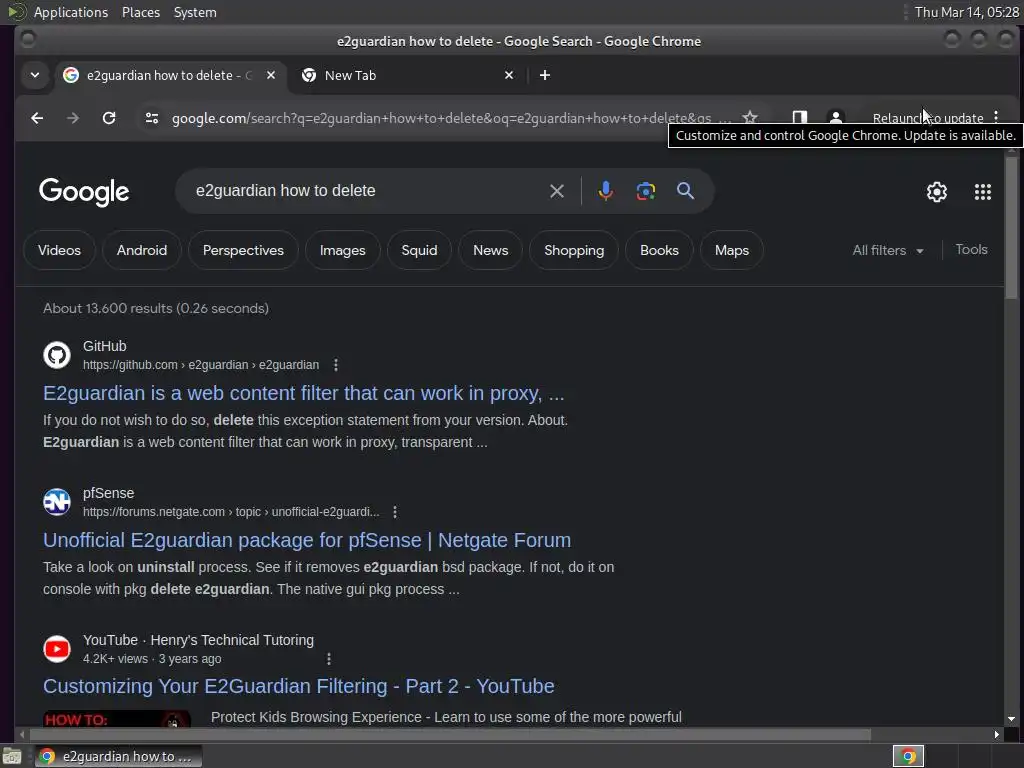The width and height of the screenshot is (1024, 768).
Task: Select the Chrome taskbar window button
Action: tap(118, 756)
